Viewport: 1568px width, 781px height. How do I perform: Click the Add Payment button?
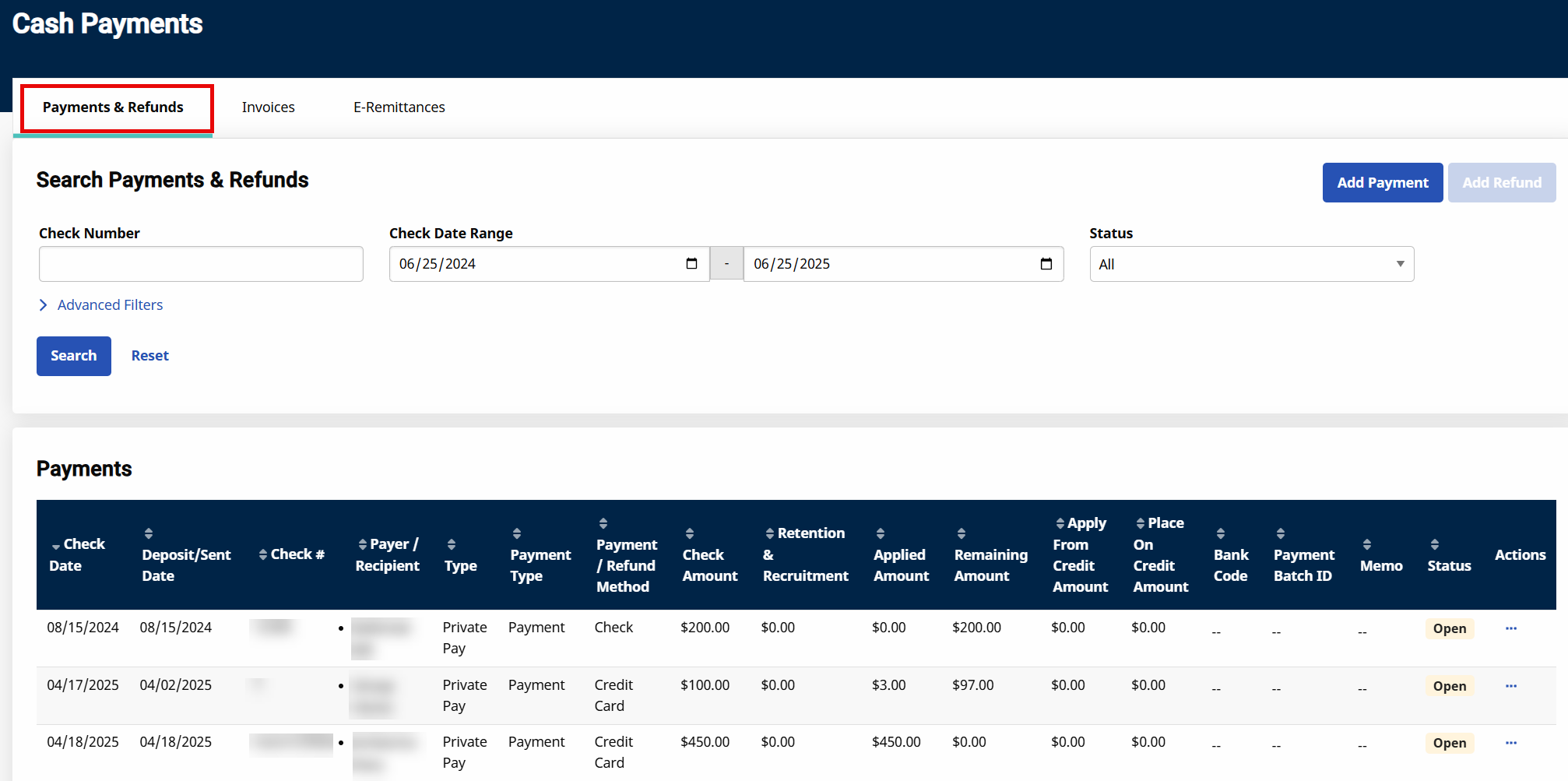click(x=1382, y=183)
